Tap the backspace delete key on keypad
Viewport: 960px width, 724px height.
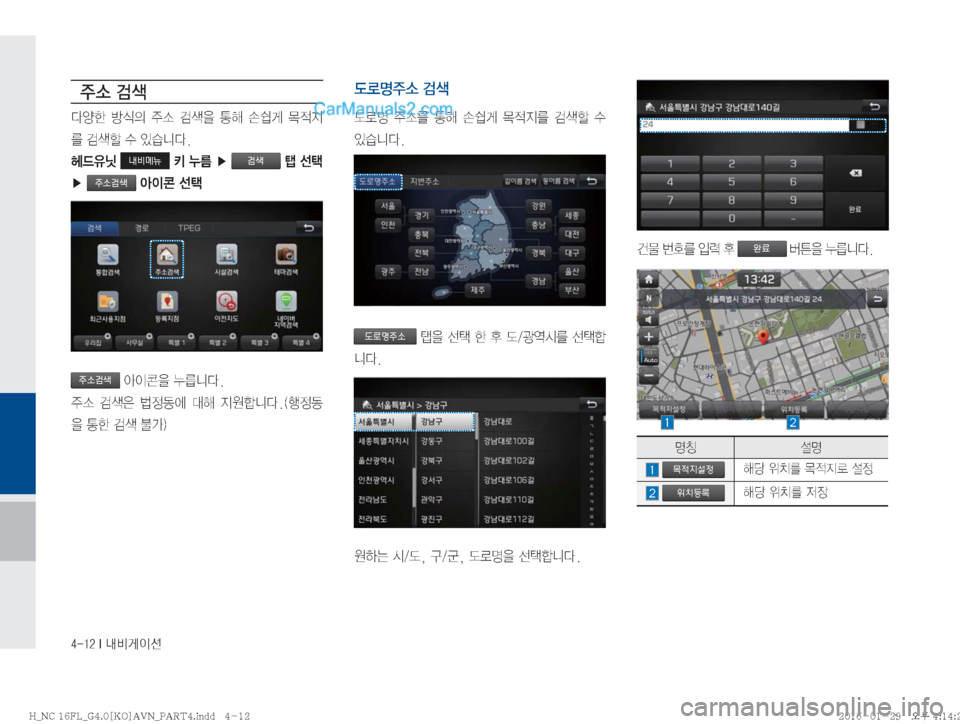click(x=855, y=173)
